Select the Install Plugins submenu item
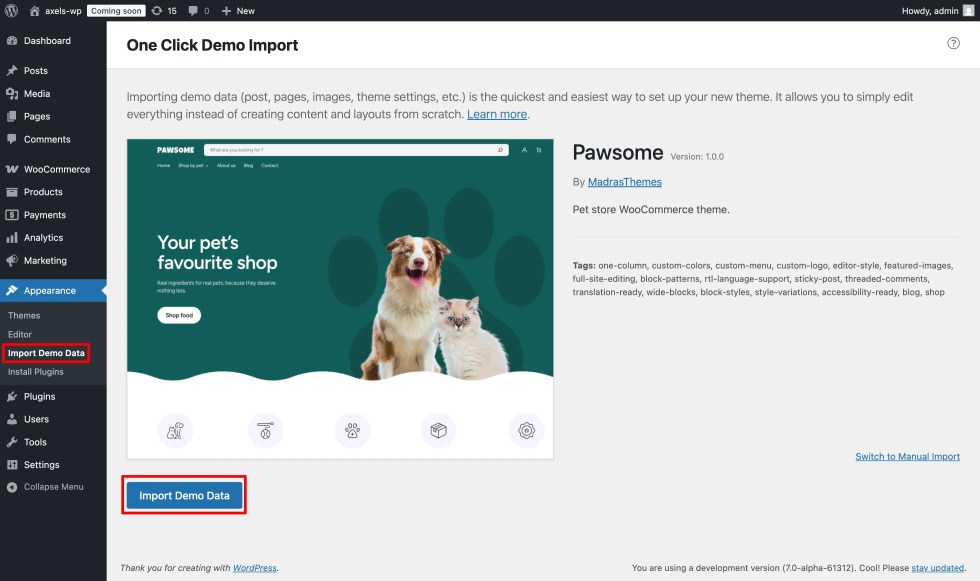 [x=39, y=371]
